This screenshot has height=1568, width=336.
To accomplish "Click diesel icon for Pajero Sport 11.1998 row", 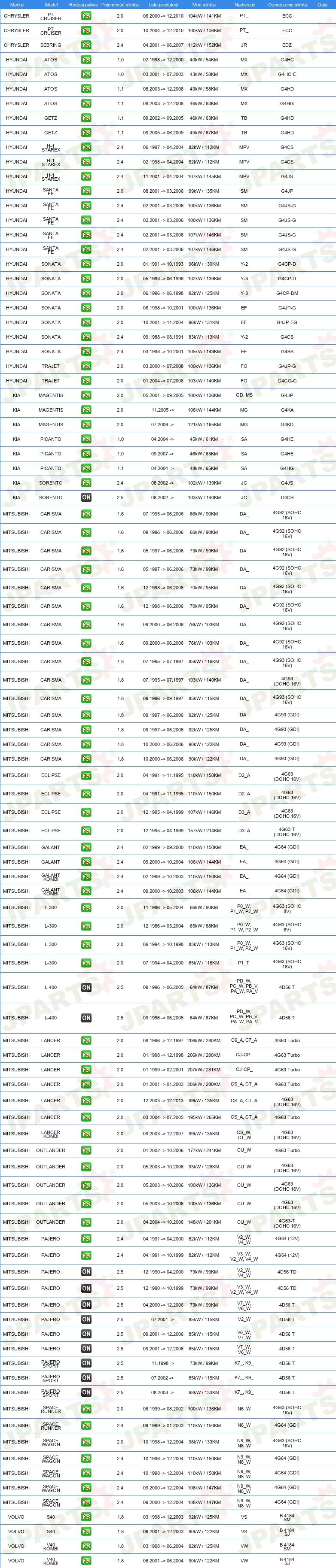I will (x=86, y=1363).
